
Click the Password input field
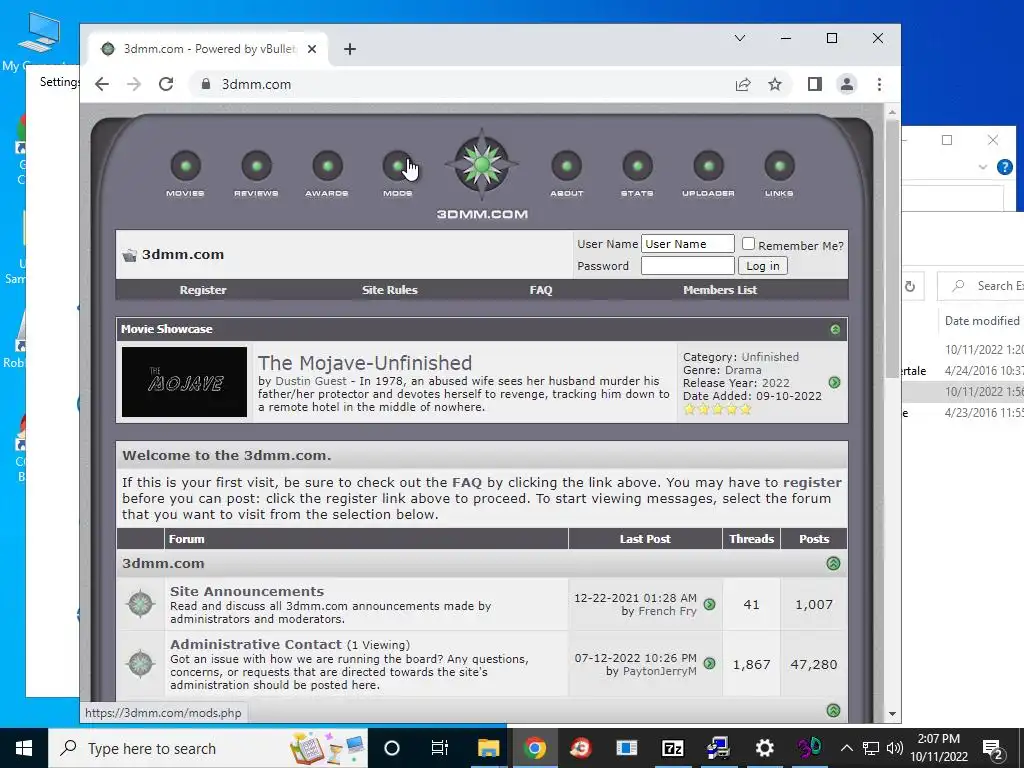point(688,266)
